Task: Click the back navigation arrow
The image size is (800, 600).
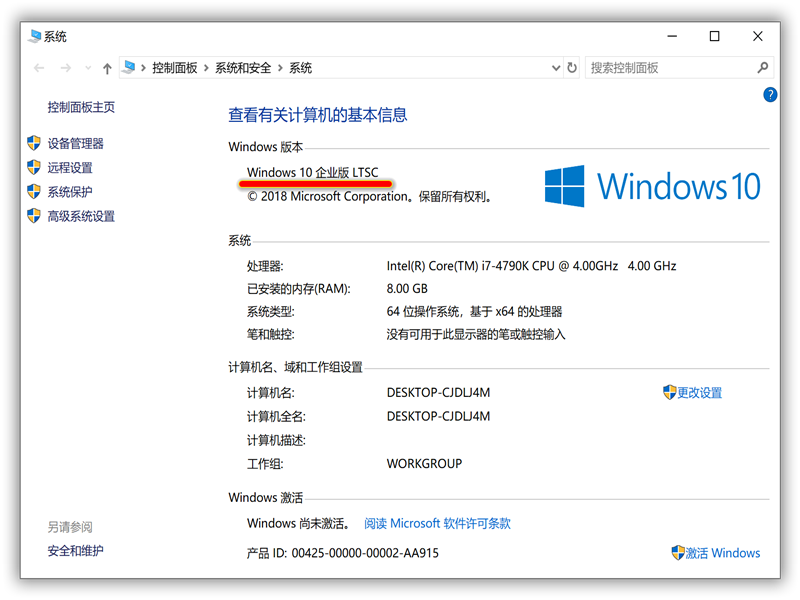Action: point(39,68)
